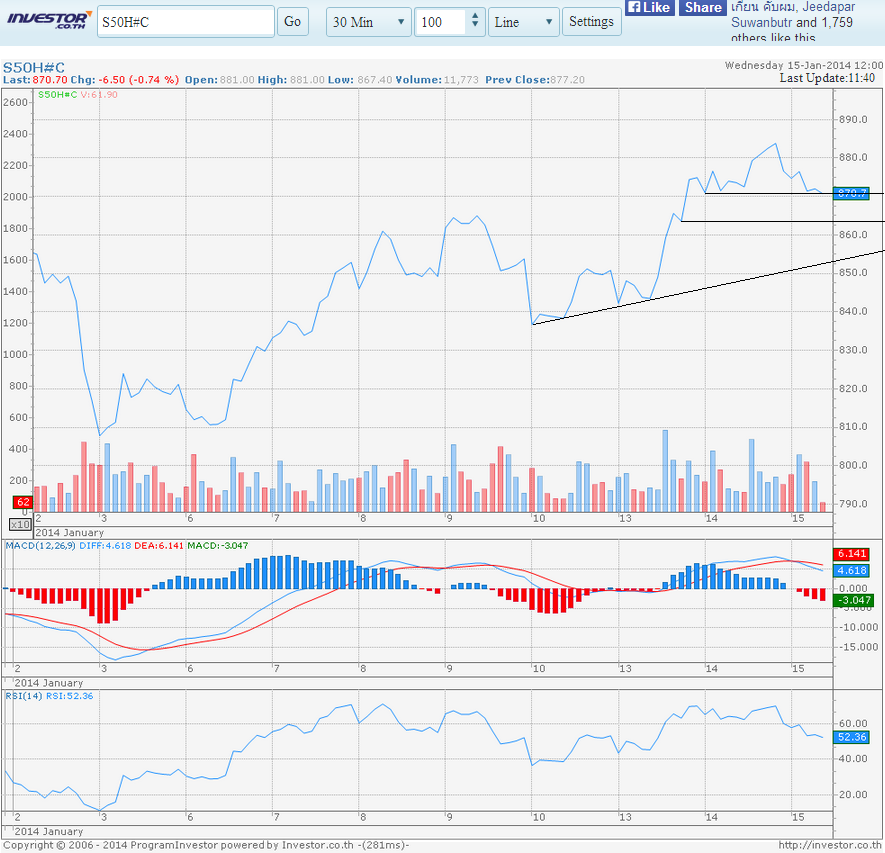Click the Prev Close: 877.20 text
This screenshot has height=853, width=885.
pyautogui.click(x=535, y=80)
